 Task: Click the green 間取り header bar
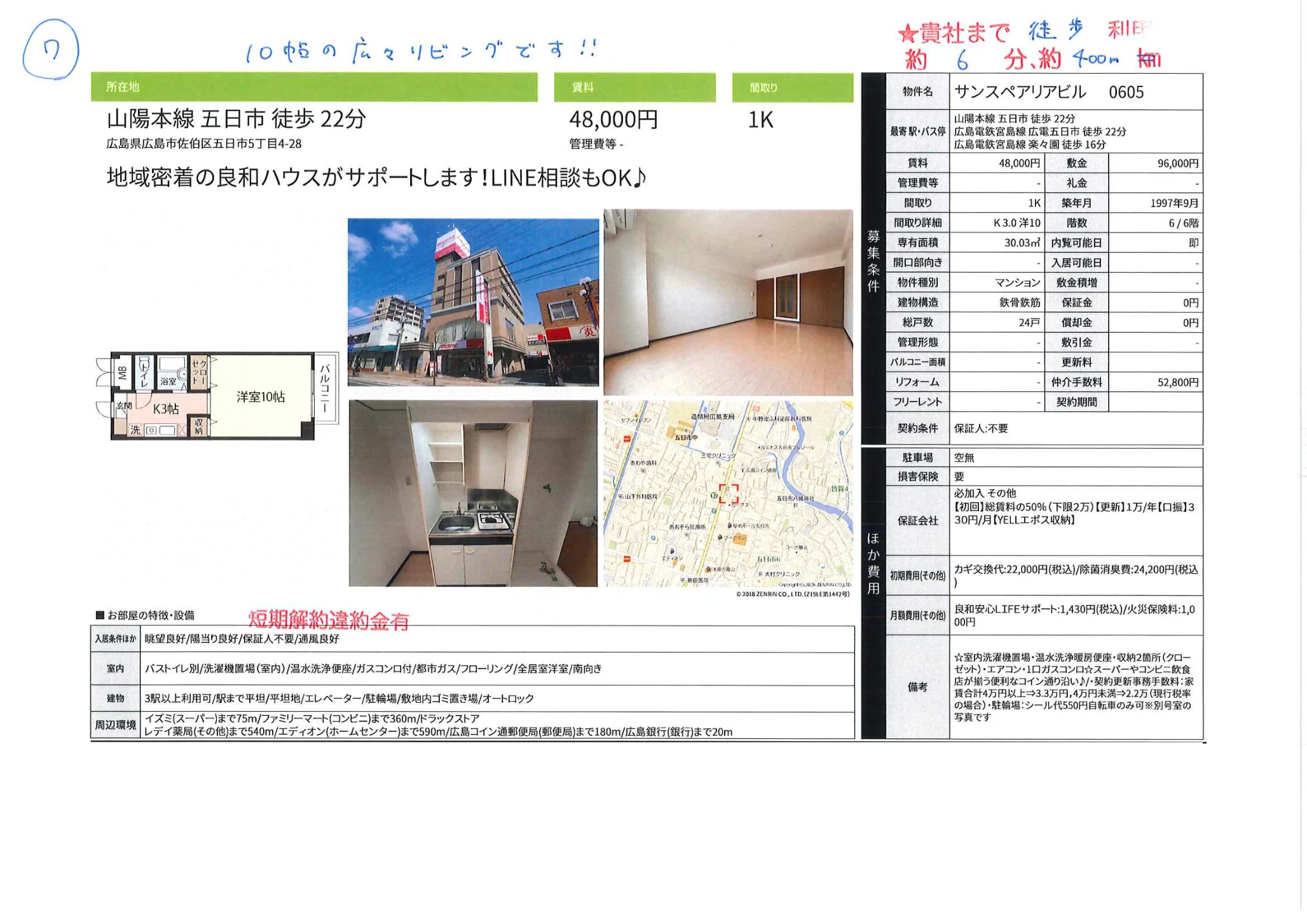point(792,87)
